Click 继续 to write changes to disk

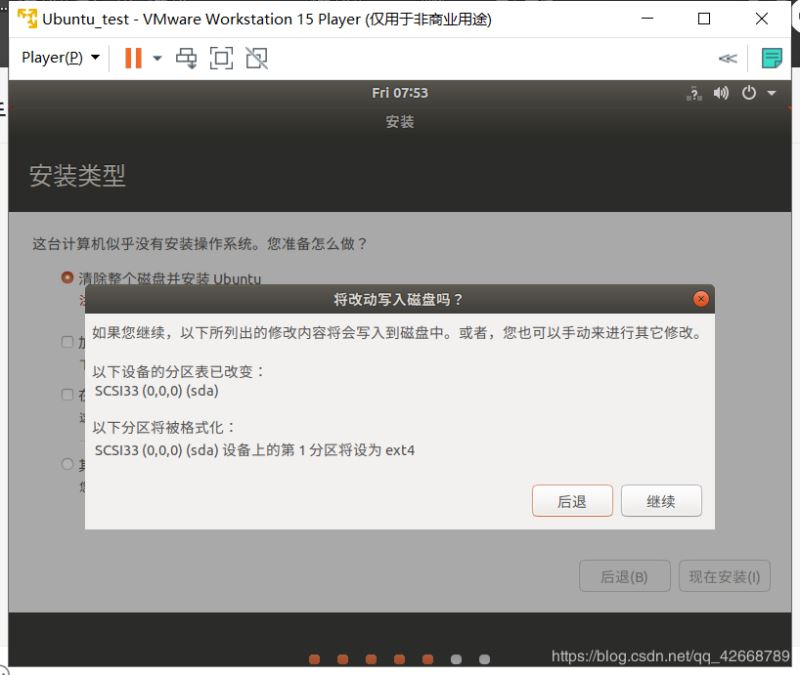tap(661, 500)
